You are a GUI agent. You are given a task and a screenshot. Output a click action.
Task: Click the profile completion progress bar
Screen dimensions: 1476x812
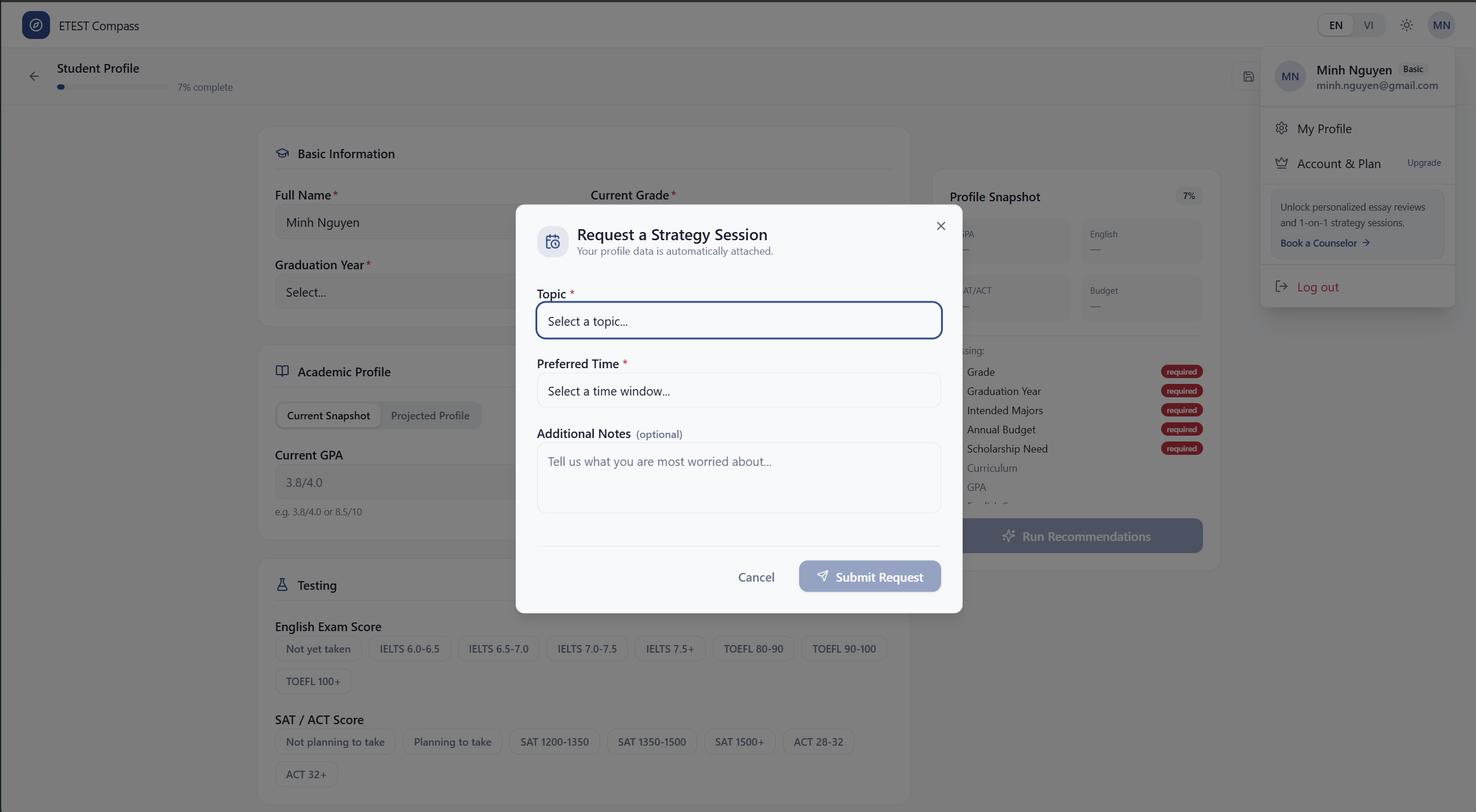tap(113, 87)
